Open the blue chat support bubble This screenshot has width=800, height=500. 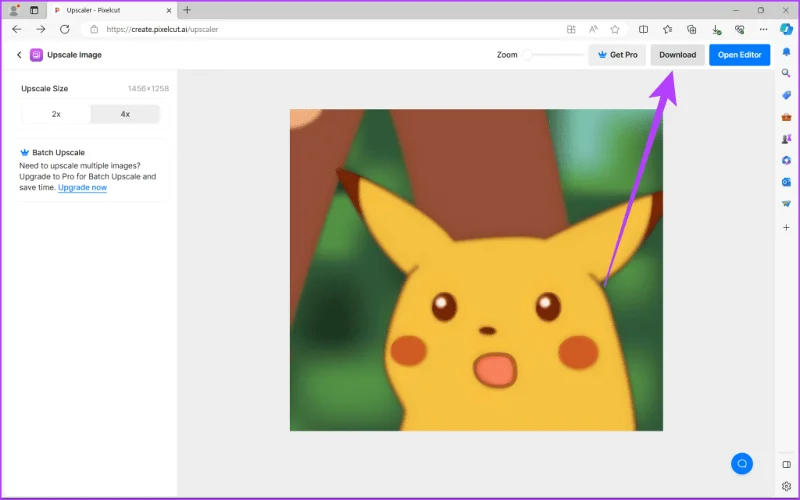[x=742, y=463]
